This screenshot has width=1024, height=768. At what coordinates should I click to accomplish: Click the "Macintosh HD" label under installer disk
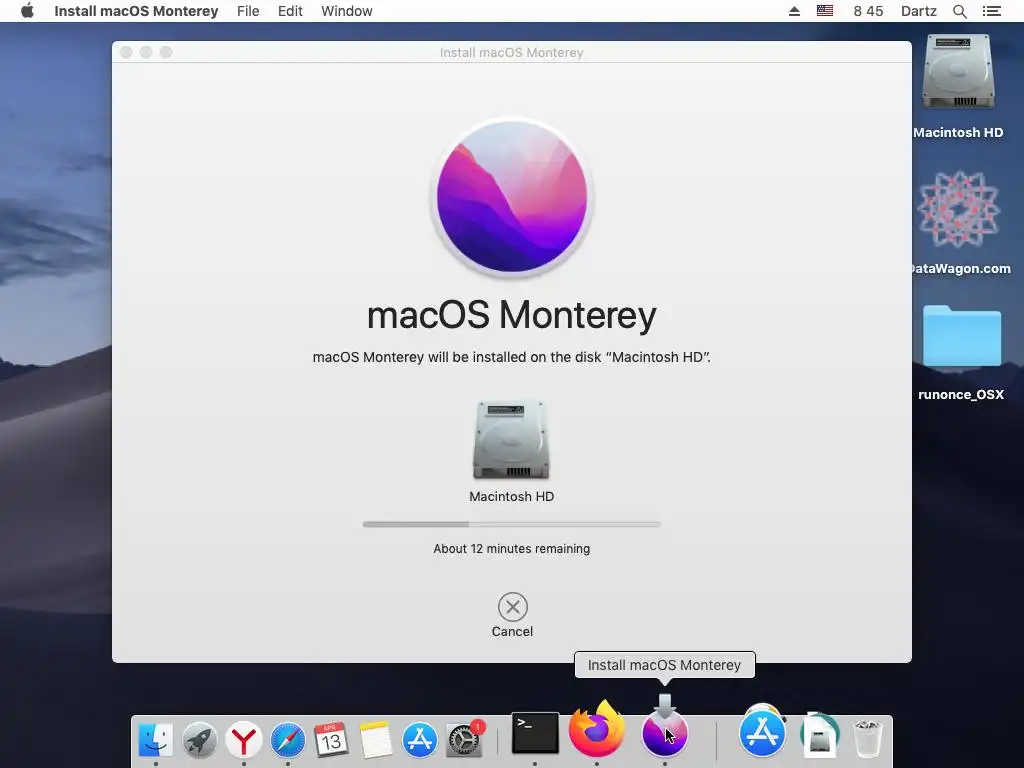pos(511,496)
